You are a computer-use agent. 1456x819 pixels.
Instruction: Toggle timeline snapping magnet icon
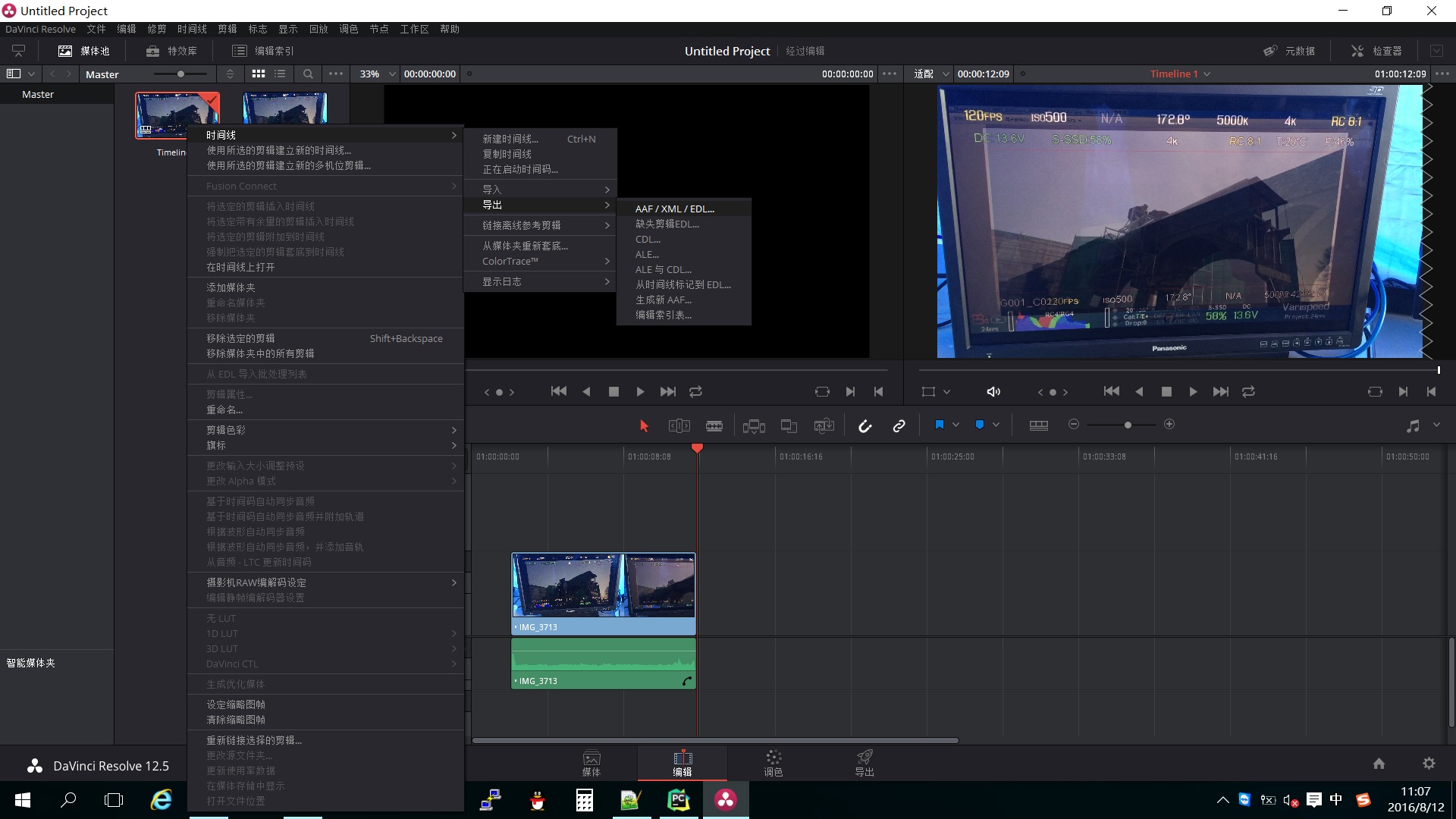[864, 426]
